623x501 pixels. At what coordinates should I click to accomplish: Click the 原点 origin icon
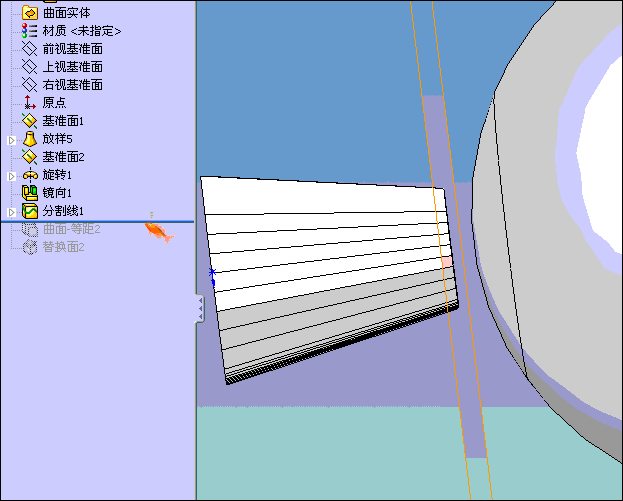[x=29, y=103]
